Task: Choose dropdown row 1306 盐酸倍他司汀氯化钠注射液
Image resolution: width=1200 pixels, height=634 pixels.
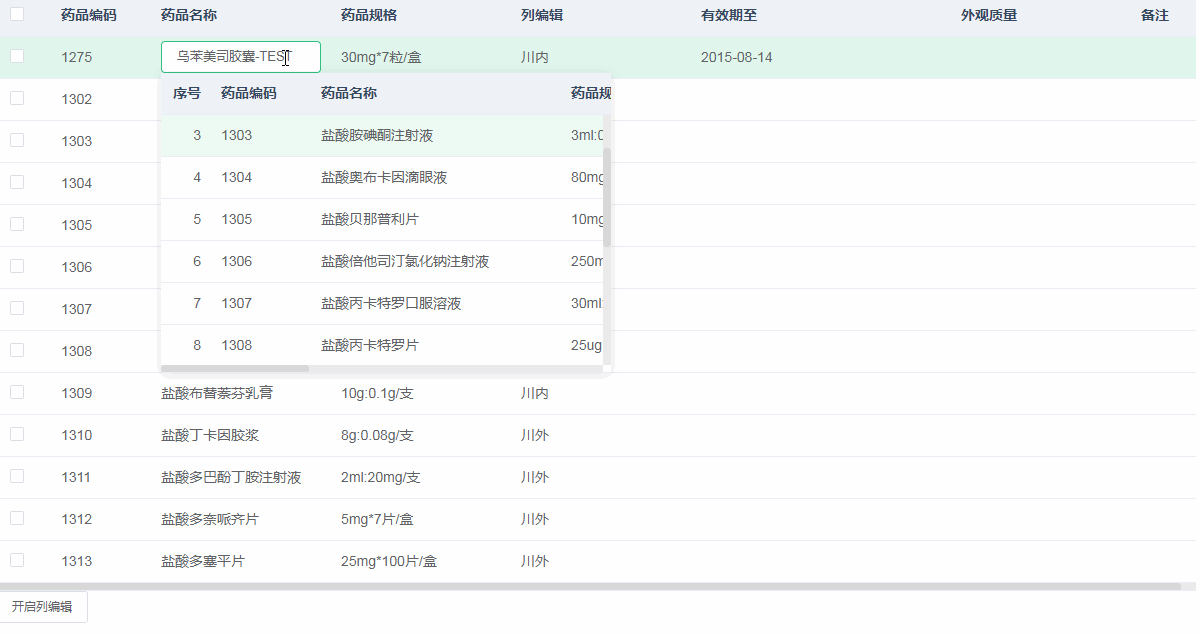Action: pyautogui.click(x=404, y=261)
